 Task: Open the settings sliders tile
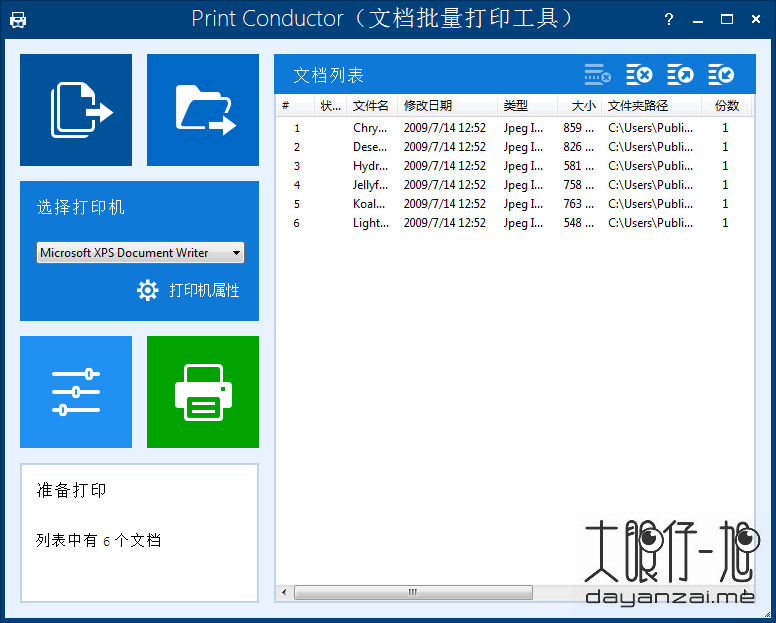point(76,392)
